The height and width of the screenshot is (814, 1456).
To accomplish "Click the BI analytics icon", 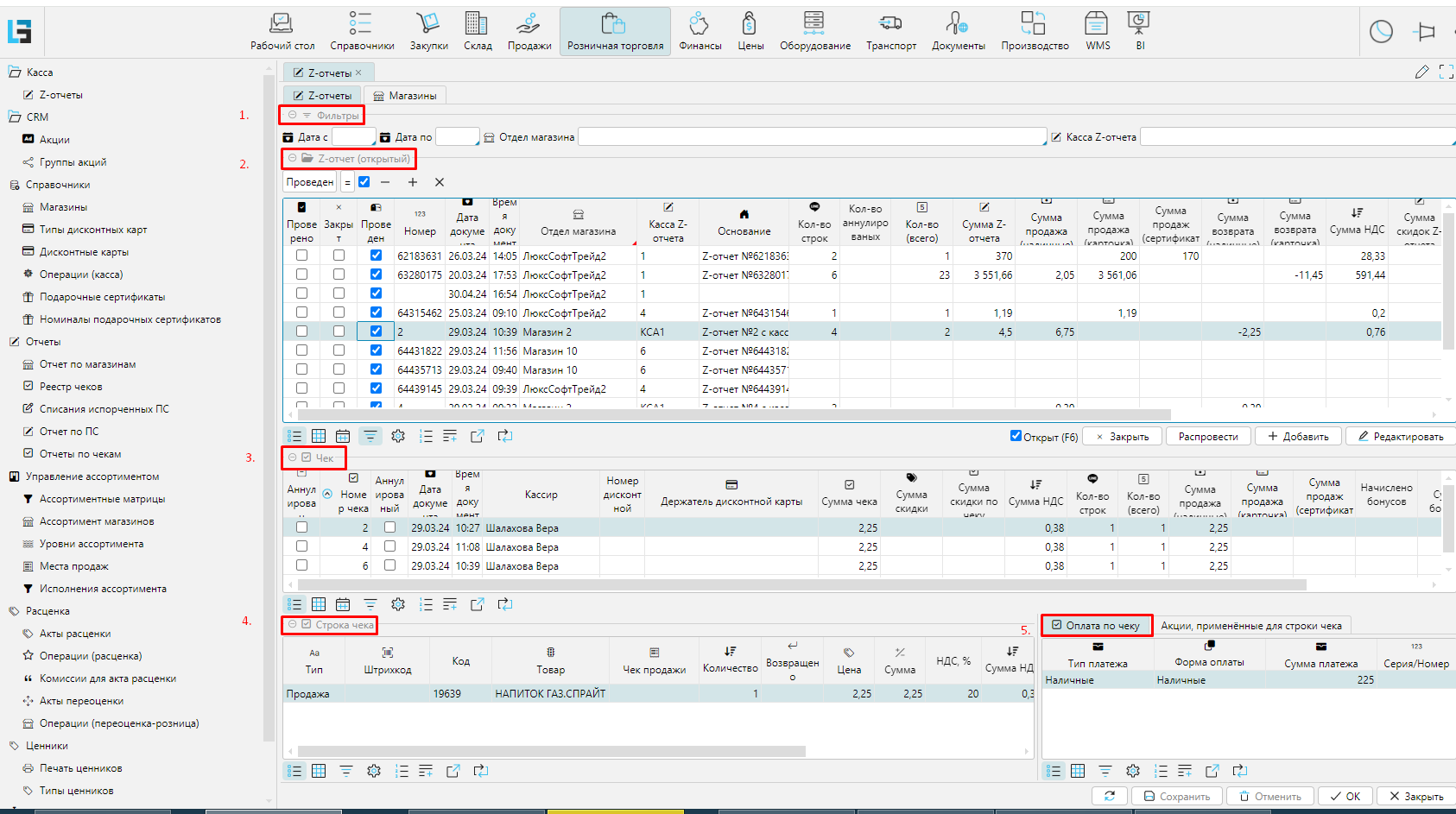I will pos(1139,24).
